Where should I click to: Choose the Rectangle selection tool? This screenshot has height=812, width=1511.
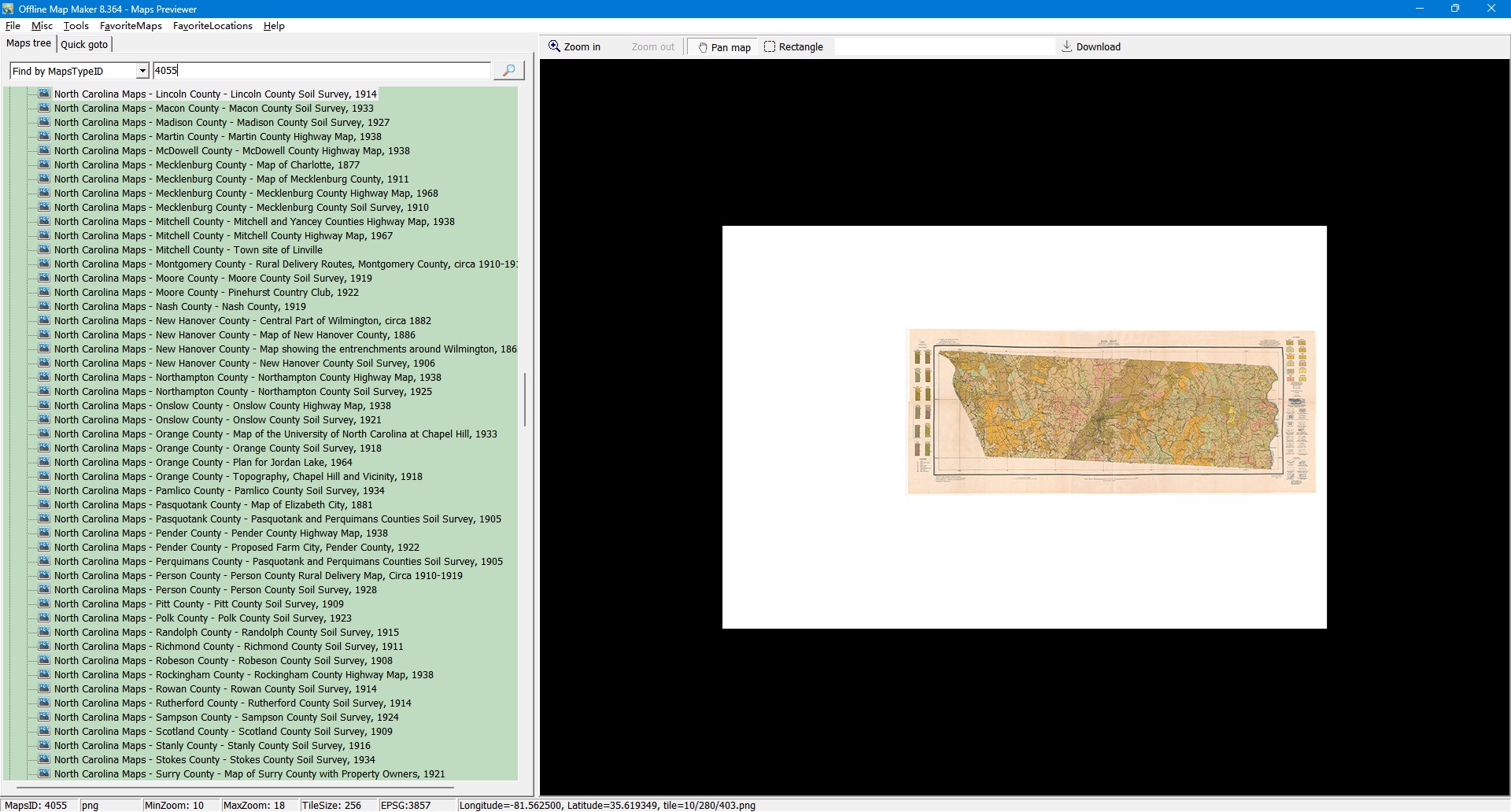click(x=793, y=47)
